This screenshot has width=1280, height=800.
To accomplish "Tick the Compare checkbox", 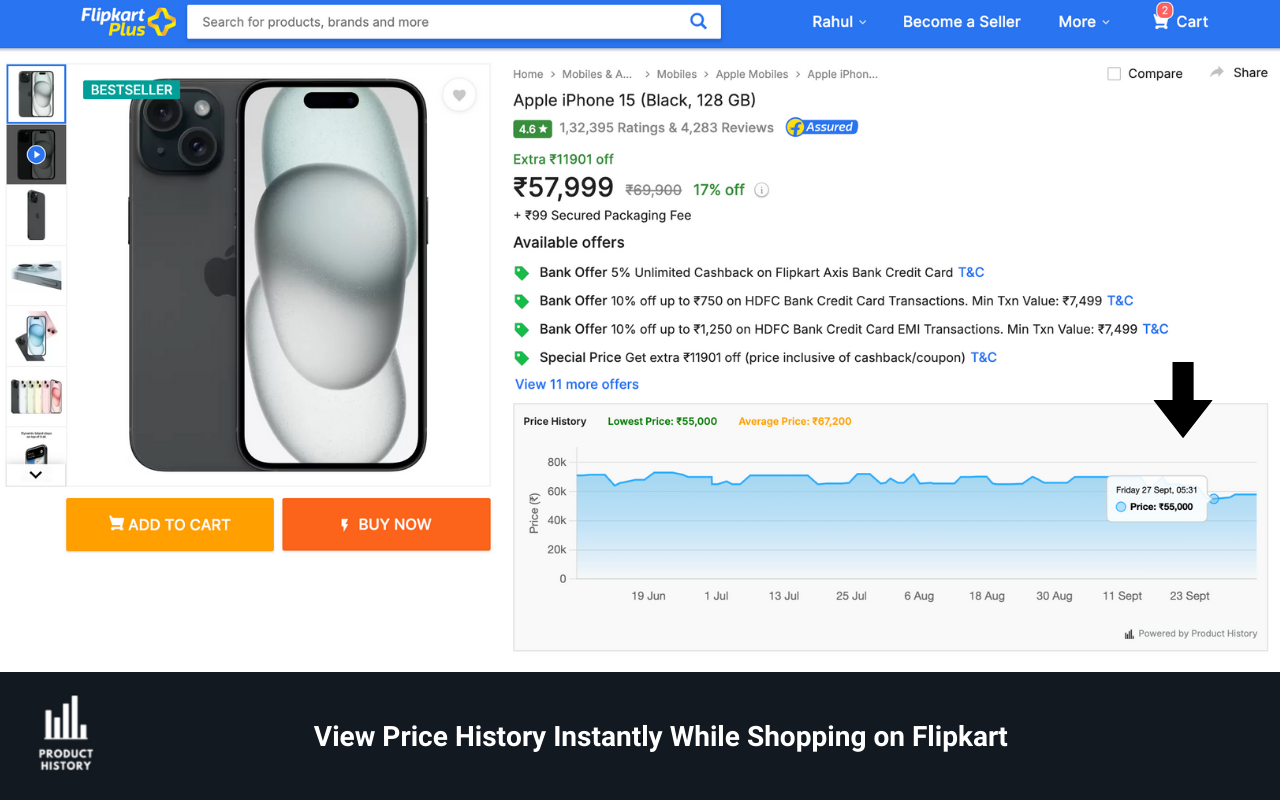I will (x=1114, y=74).
